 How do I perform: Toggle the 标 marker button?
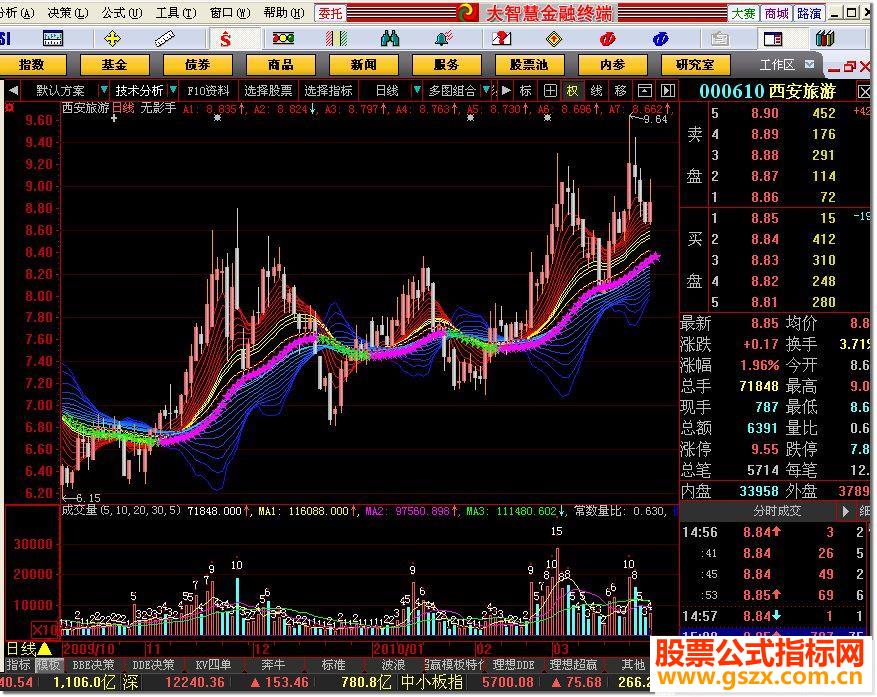526,90
